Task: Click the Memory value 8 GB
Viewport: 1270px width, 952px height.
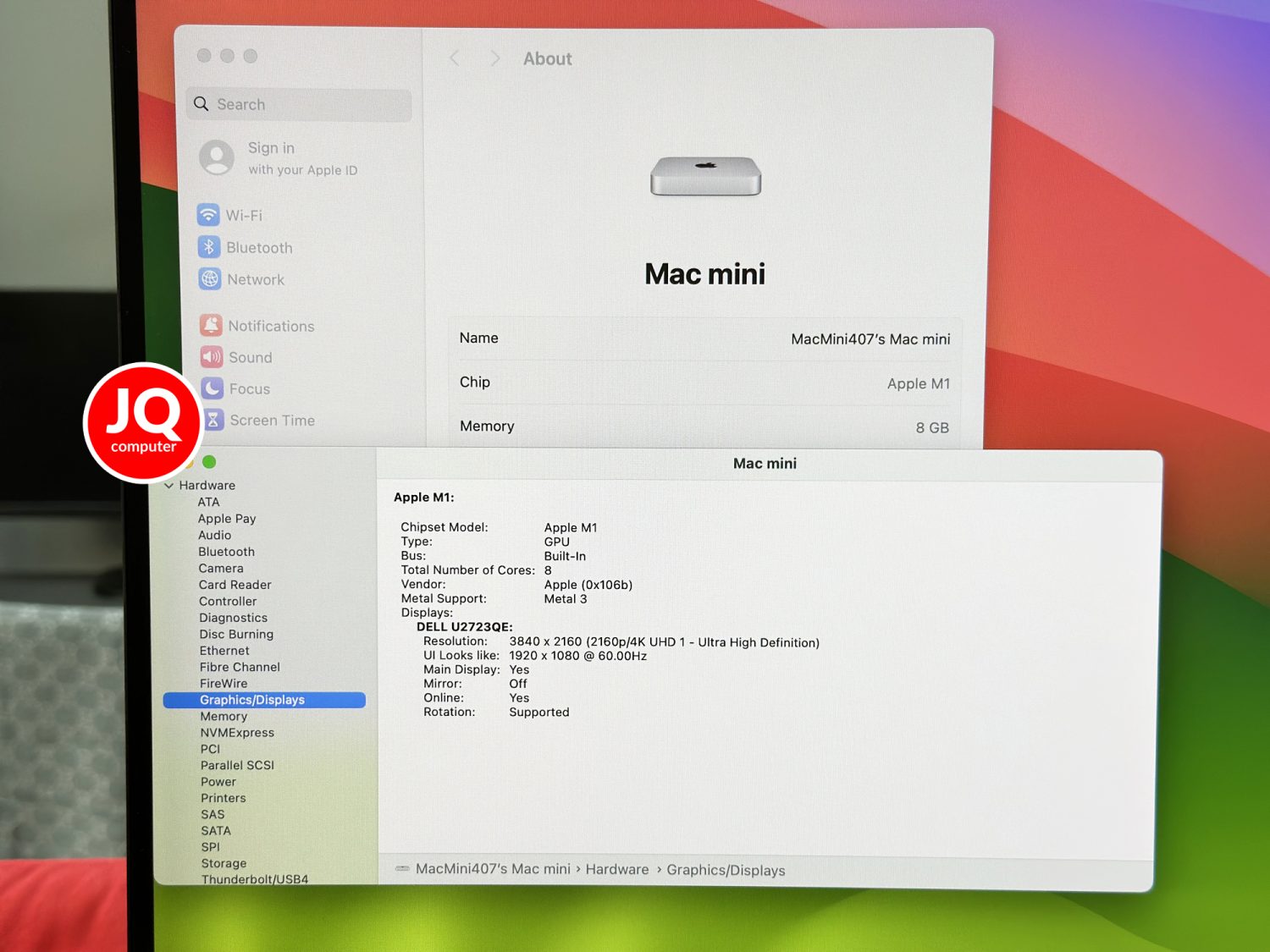Action: pos(932,427)
